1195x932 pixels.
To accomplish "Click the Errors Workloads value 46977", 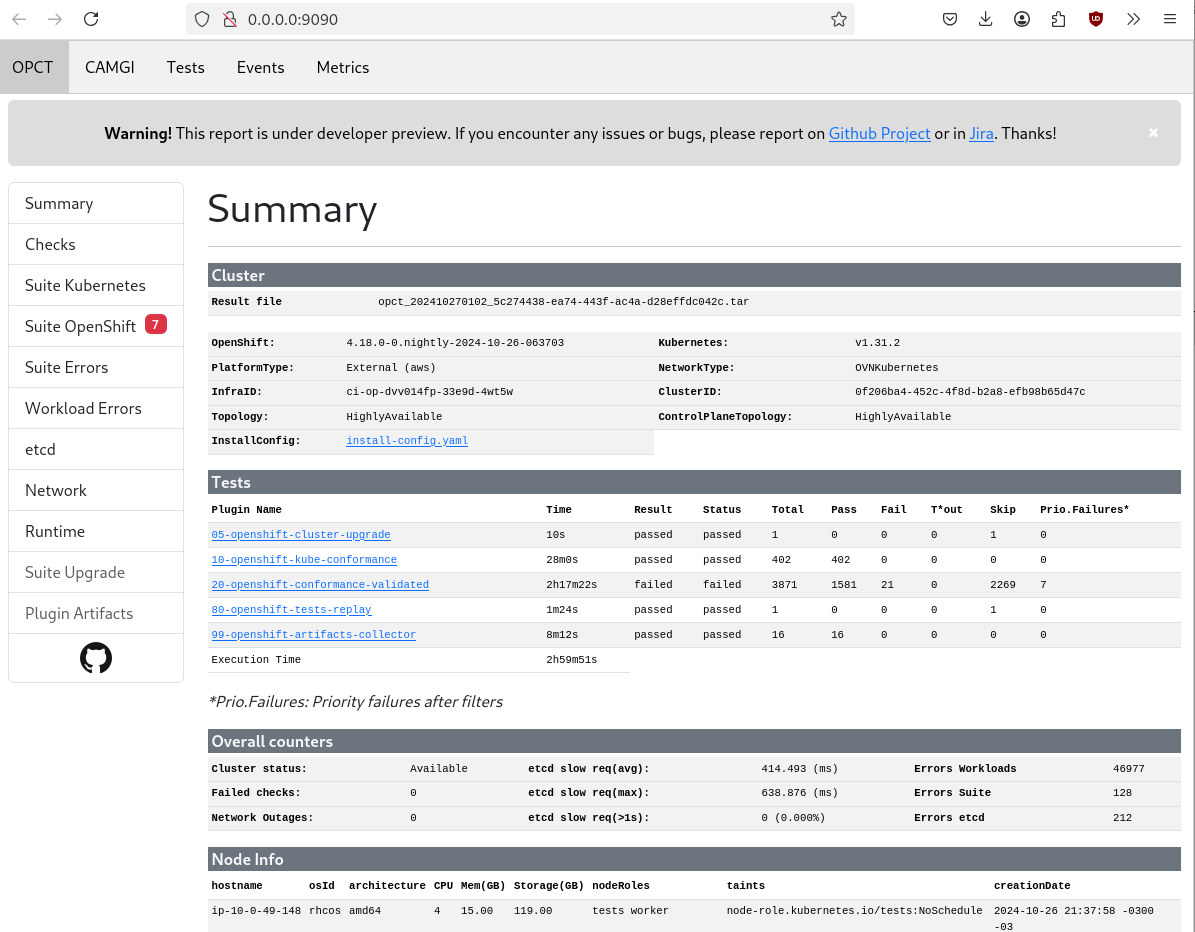I will pyautogui.click(x=1129, y=769).
